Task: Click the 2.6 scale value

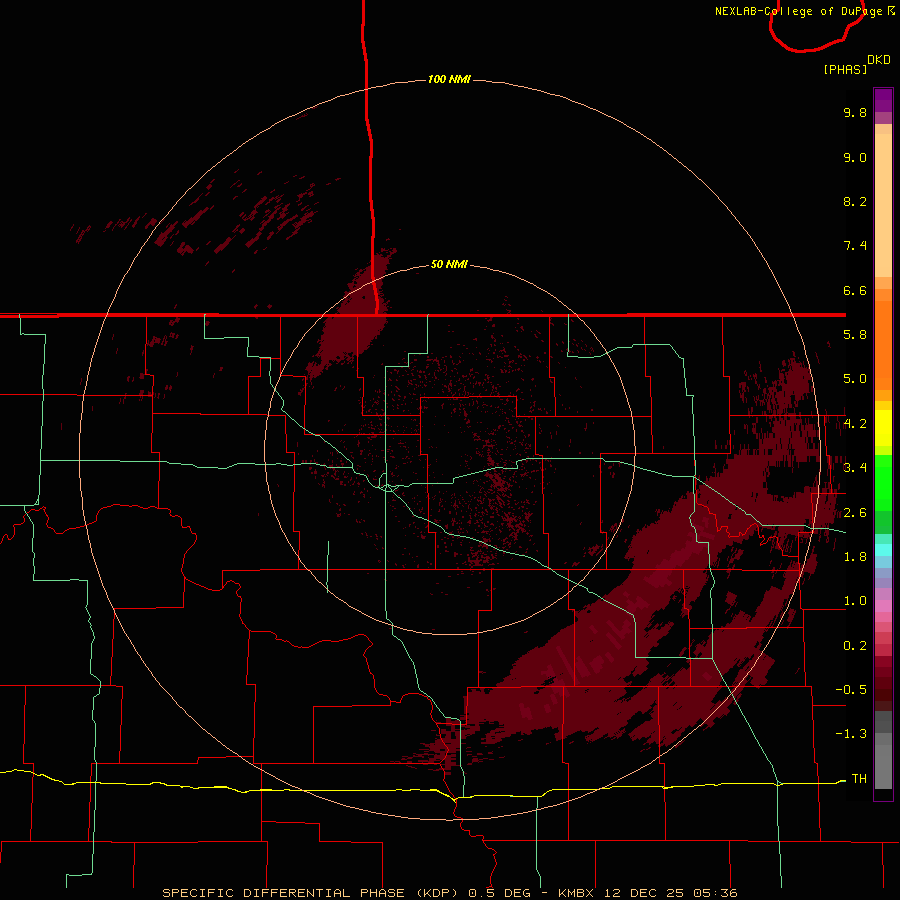Action: (855, 513)
